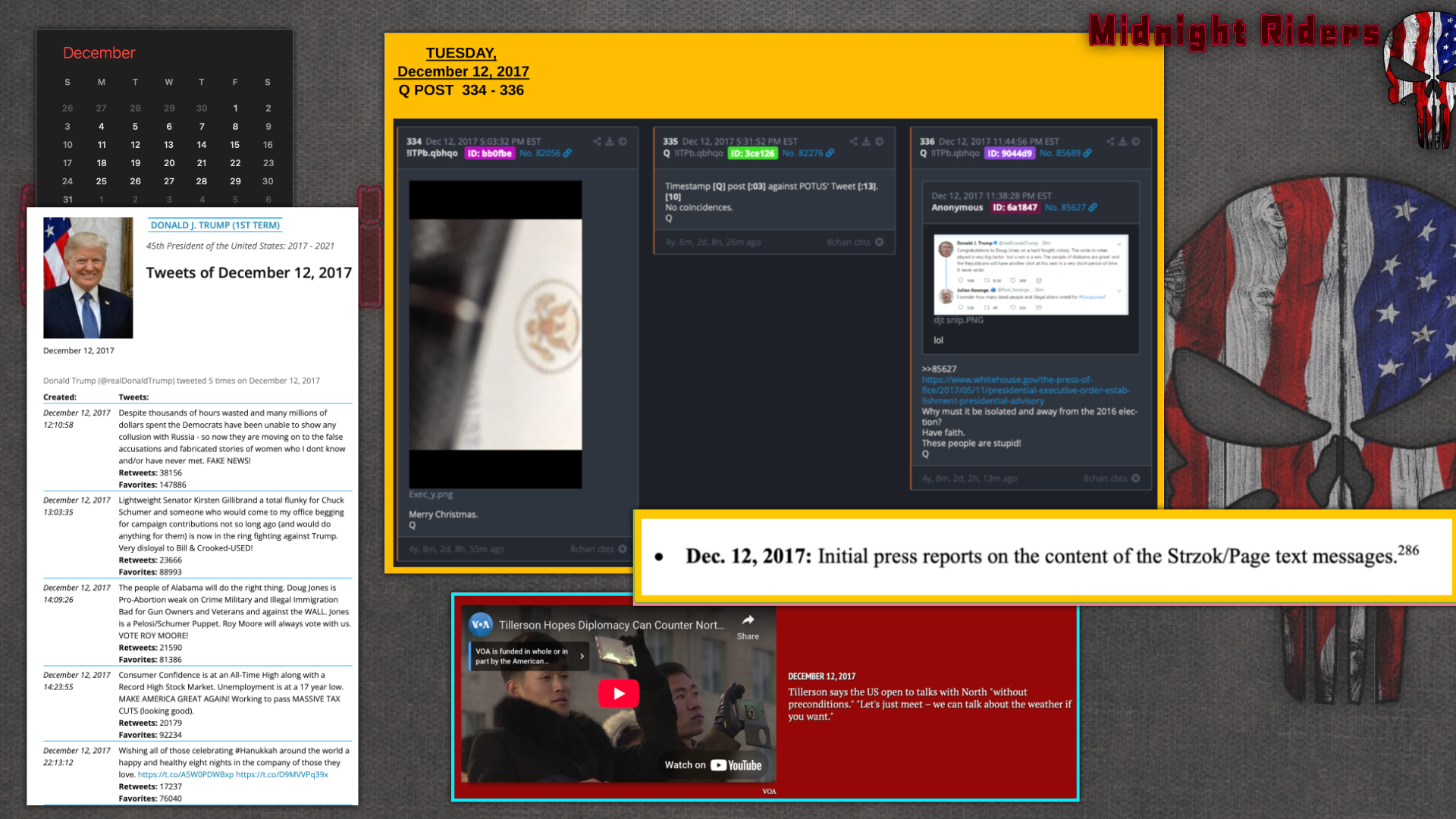Image resolution: width=1456 pixels, height=819 pixels.
Task: Open the djt snip.PNG tweet thumbnail
Action: (1031, 275)
